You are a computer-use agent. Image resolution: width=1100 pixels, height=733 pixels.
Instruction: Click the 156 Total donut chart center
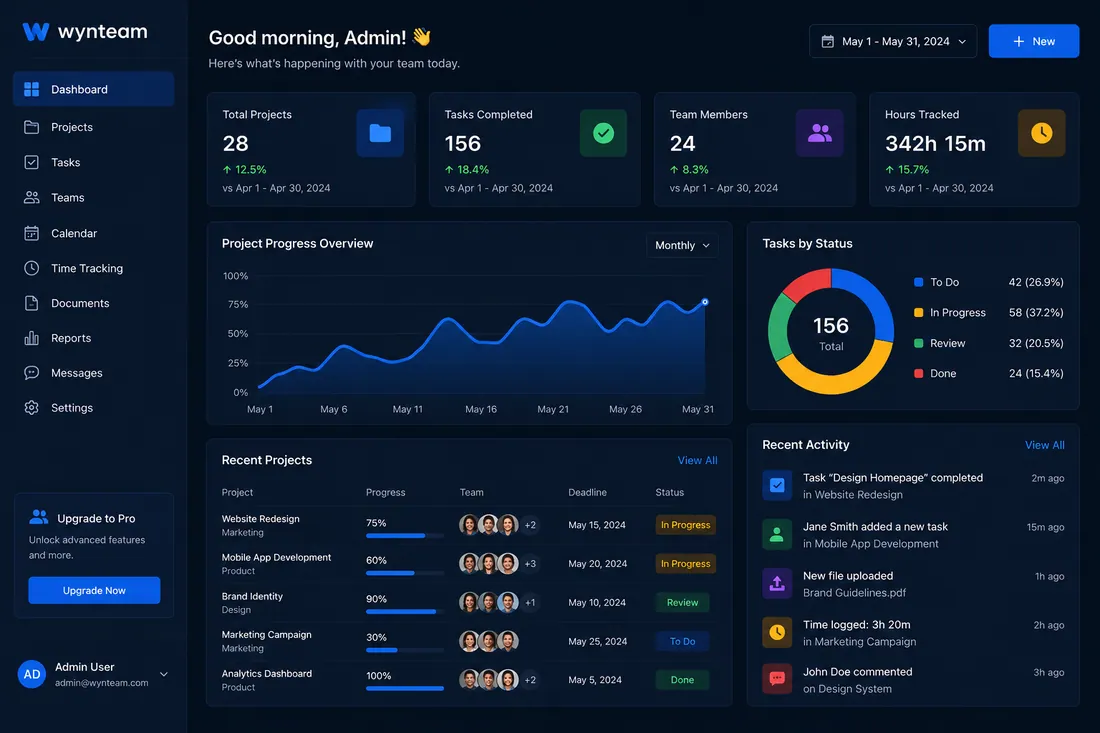pyautogui.click(x=831, y=332)
